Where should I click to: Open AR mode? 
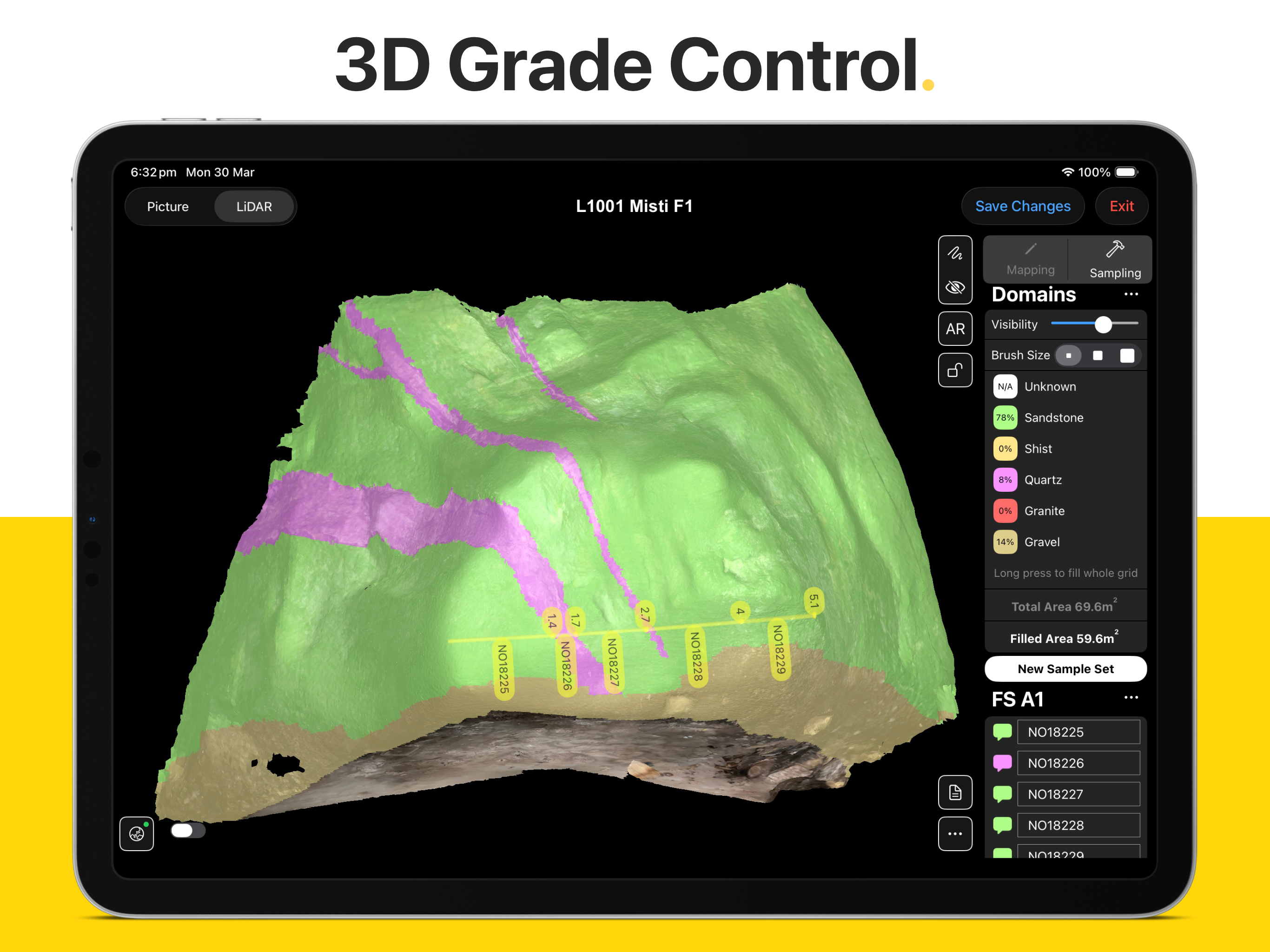(x=955, y=329)
